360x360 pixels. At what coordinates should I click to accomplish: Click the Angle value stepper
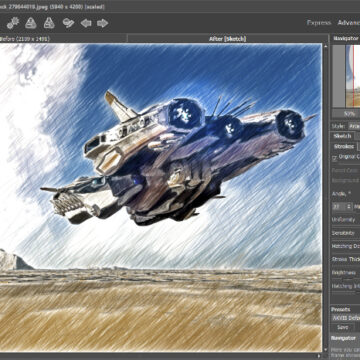pos(349,207)
